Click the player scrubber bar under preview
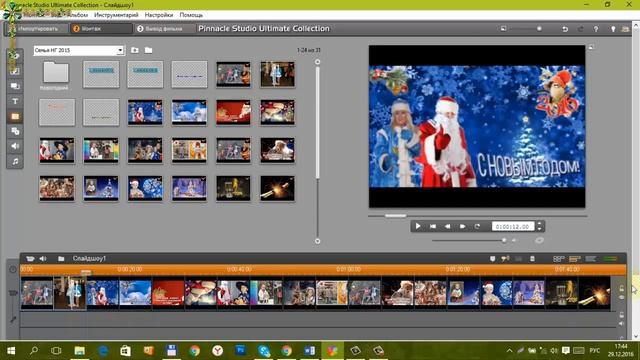Screen dimensions: 640x360 (x=478, y=216)
